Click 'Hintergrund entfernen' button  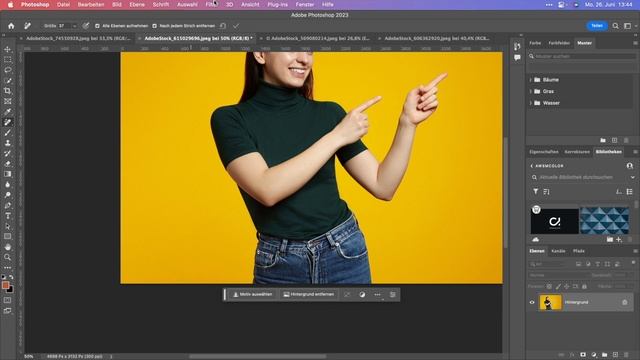[309, 294]
